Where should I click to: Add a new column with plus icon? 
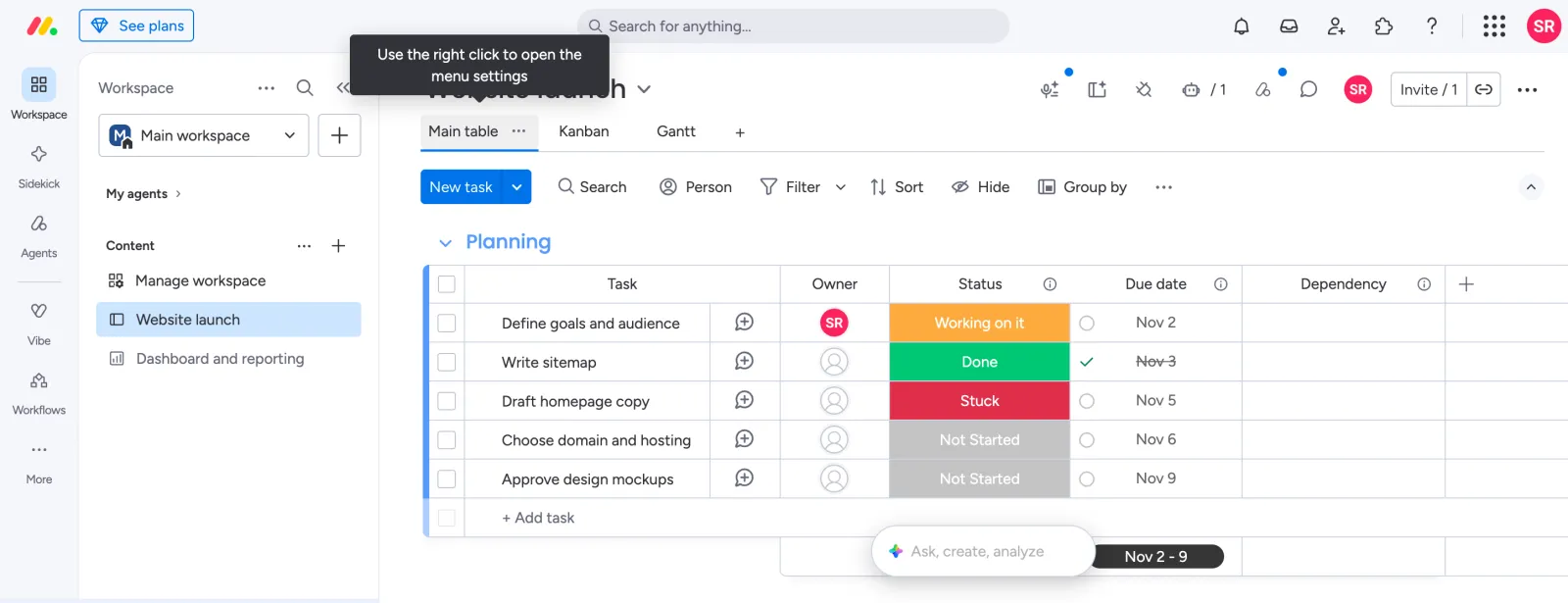[x=1466, y=284]
